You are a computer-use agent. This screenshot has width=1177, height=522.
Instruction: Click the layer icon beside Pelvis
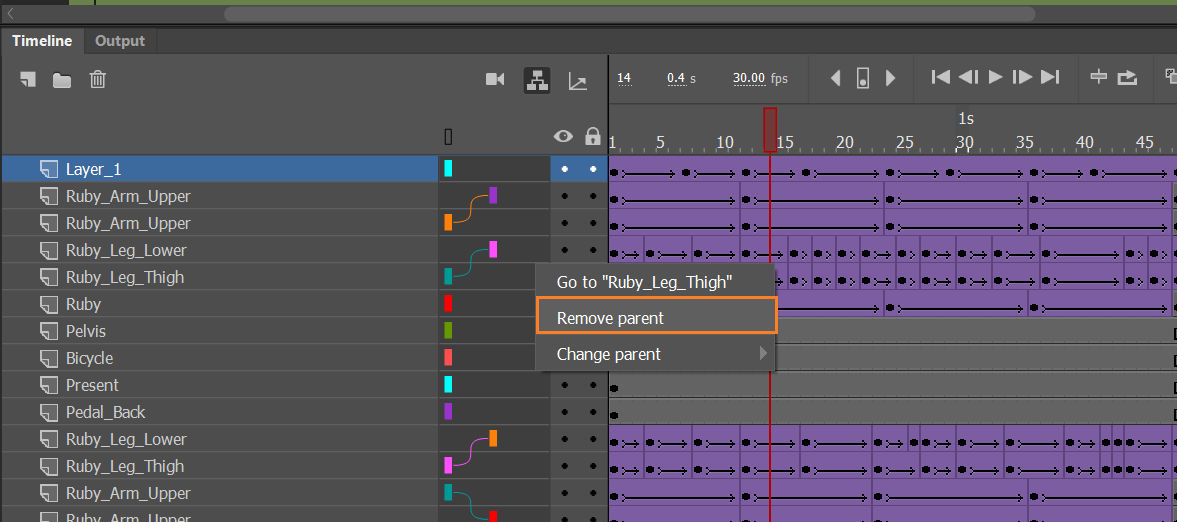[49, 331]
